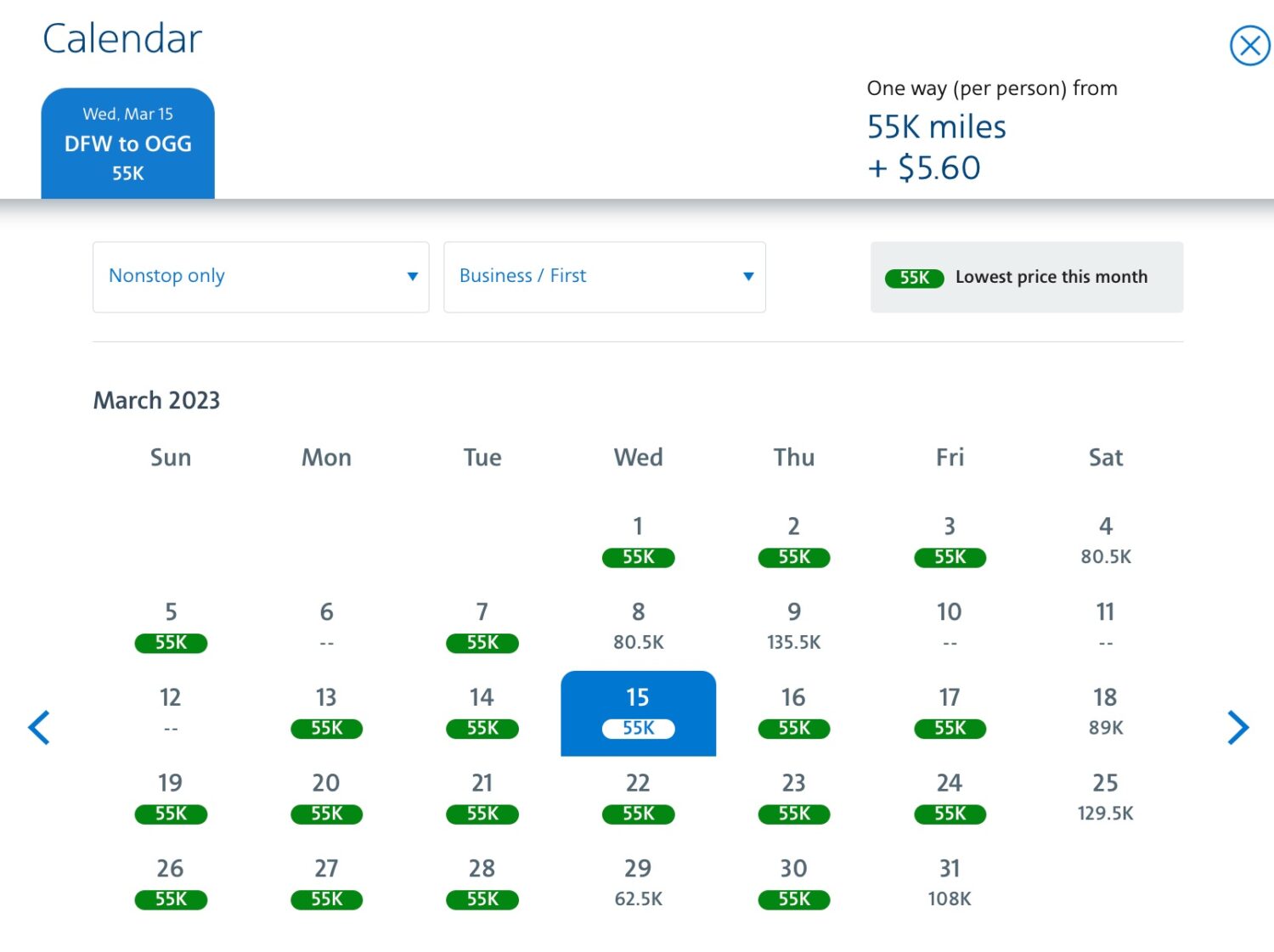1274x952 pixels.
Task: Select March 29 with 62.5K price
Action: tap(638, 883)
